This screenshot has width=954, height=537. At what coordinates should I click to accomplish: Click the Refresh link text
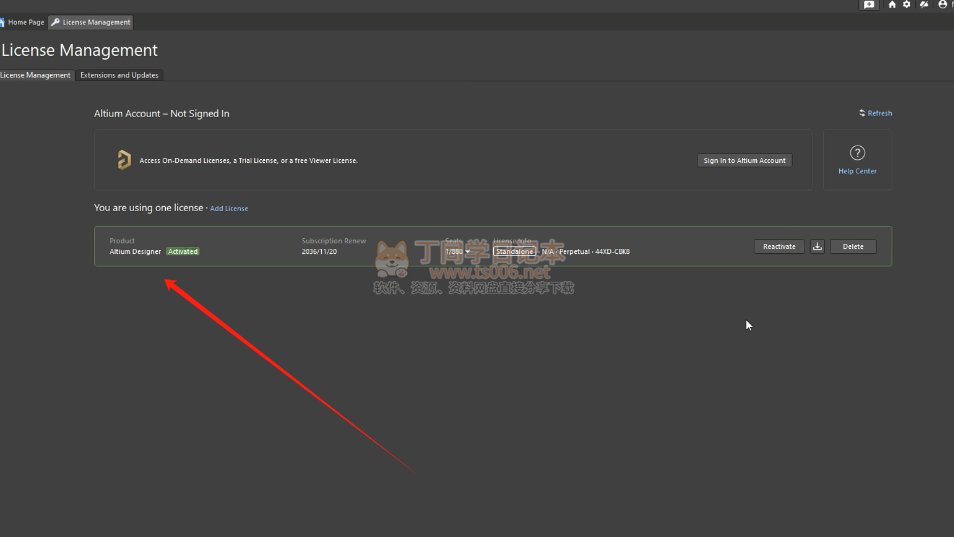click(880, 113)
